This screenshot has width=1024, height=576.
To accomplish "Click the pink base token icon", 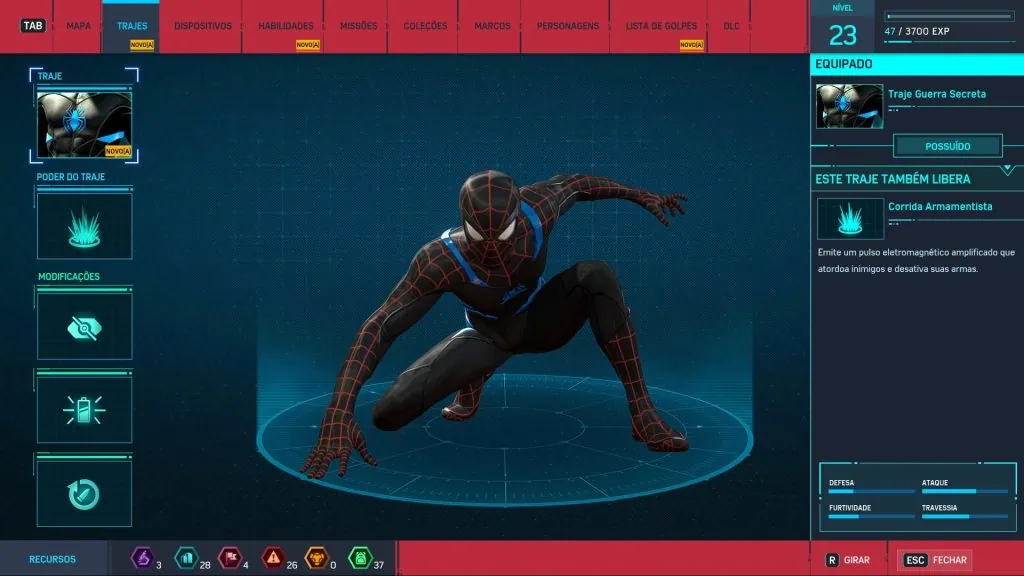I will click(230, 558).
